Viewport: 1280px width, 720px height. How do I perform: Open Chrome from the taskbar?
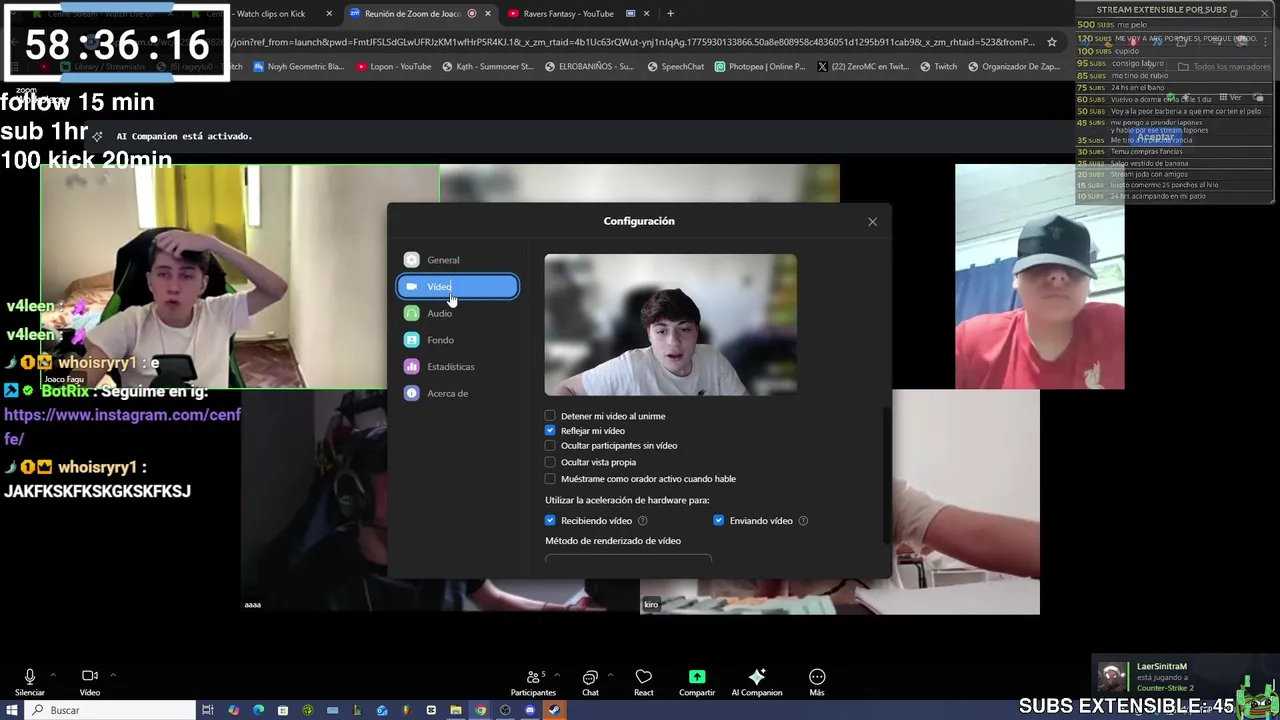coord(480,710)
